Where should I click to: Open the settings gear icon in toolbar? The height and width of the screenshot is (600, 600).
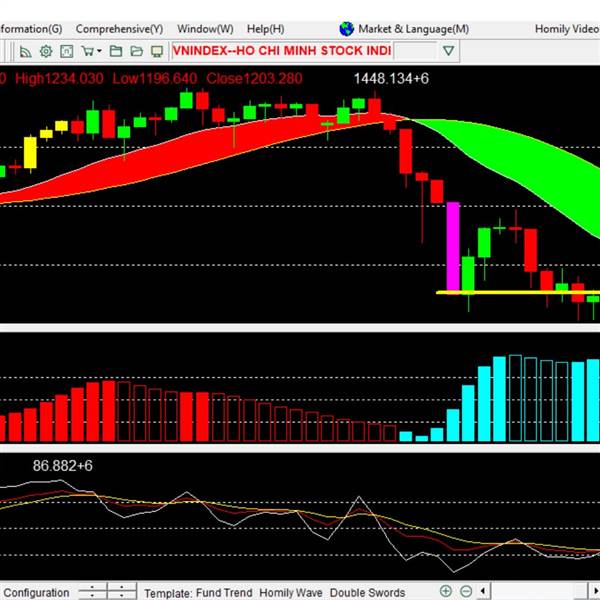[x=46, y=51]
